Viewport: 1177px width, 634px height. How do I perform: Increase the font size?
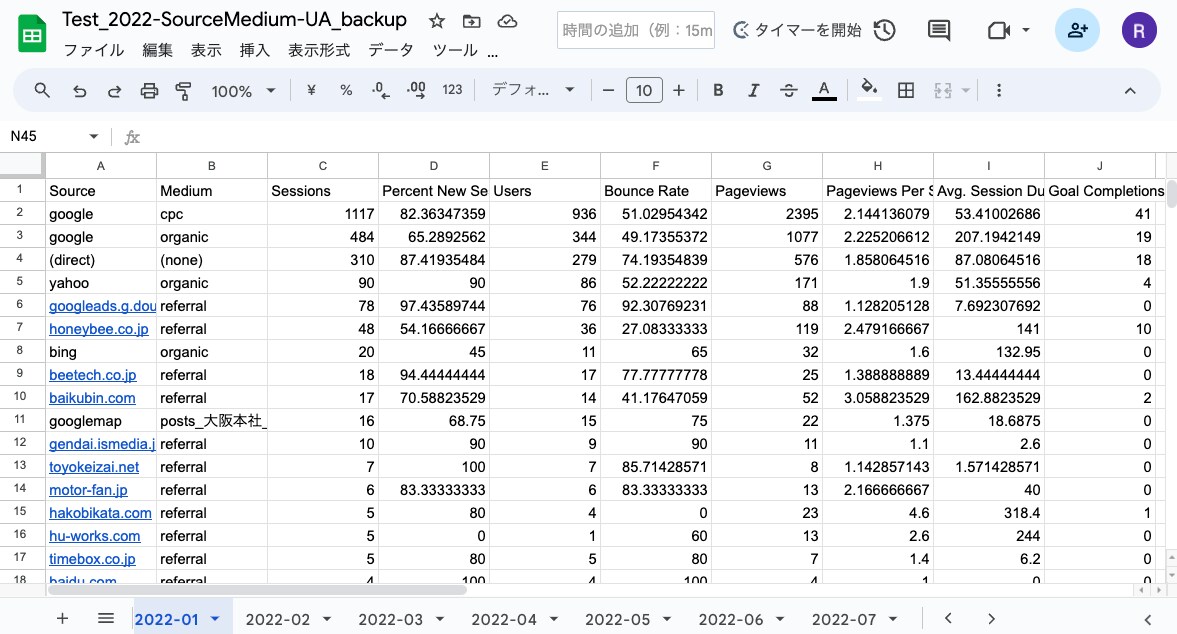pos(679,90)
